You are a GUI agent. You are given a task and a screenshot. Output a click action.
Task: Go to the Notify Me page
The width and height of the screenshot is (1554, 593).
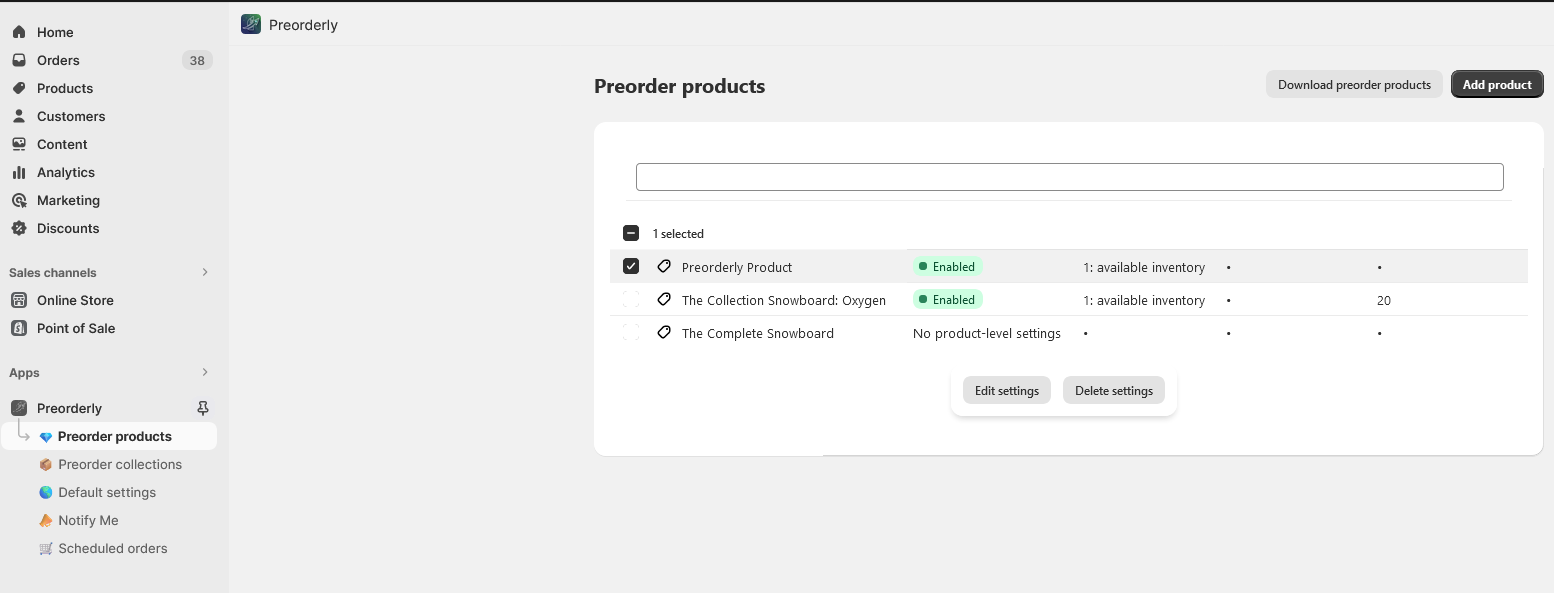pos(88,520)
